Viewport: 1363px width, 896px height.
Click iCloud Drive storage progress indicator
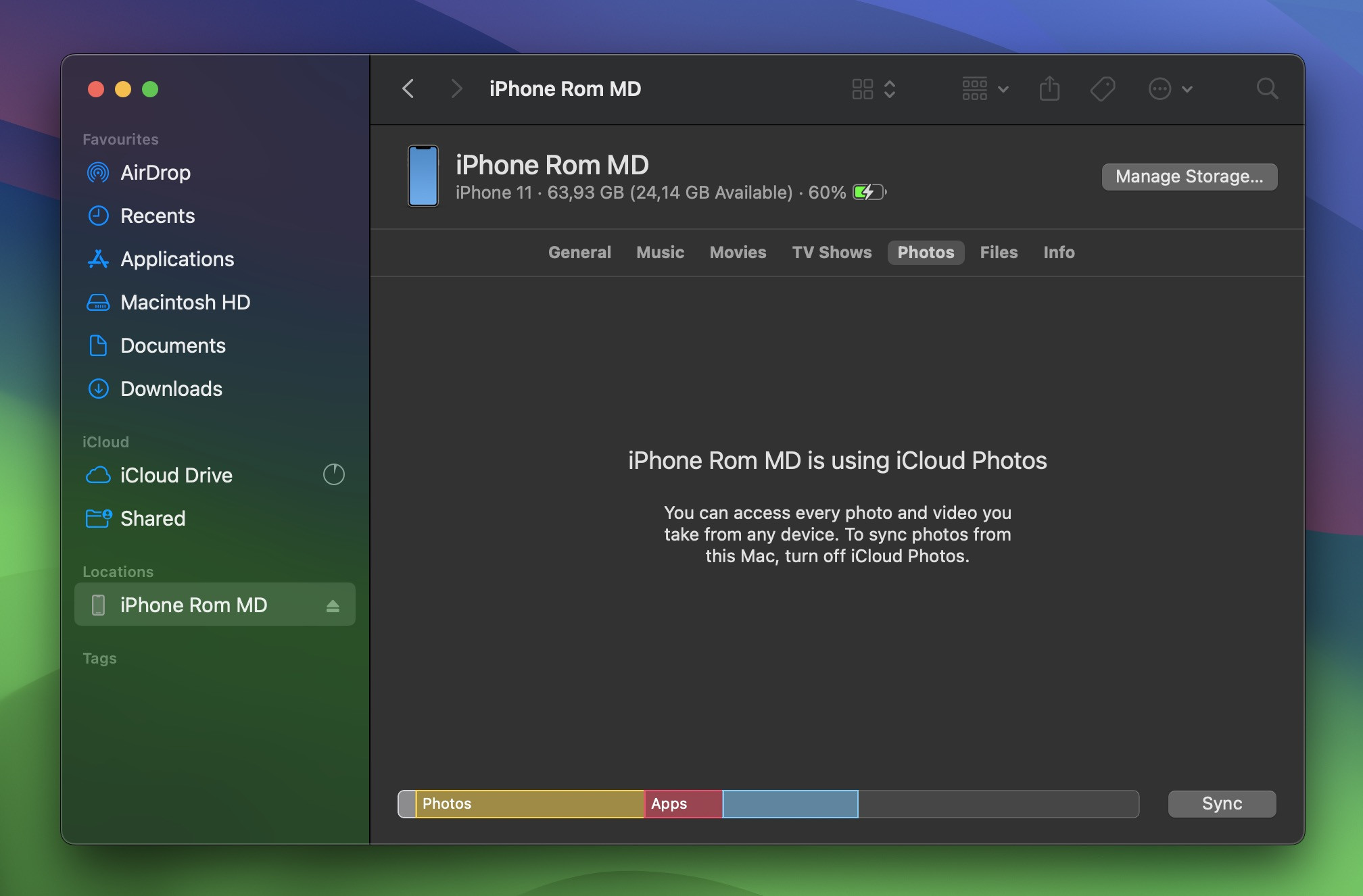[x=334, y=474]
